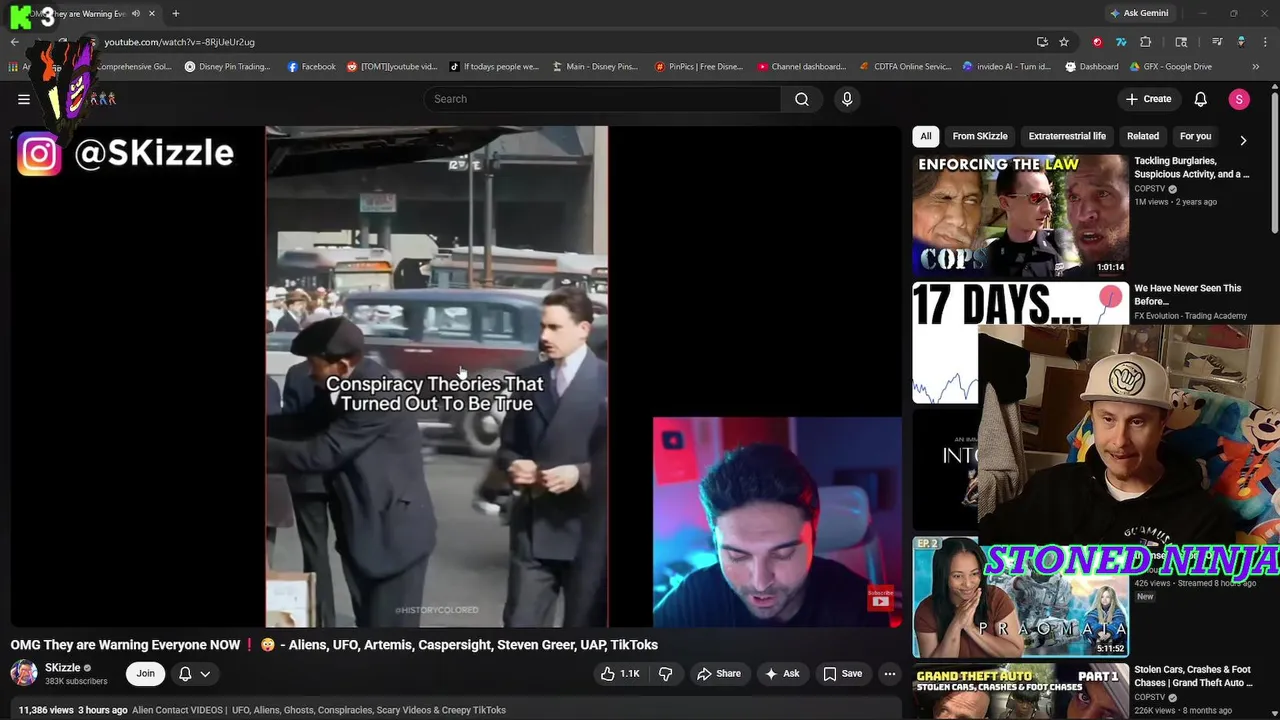The image size is (1280, 720).
Task: Click the video title text below player
Action: pos(334,645)
